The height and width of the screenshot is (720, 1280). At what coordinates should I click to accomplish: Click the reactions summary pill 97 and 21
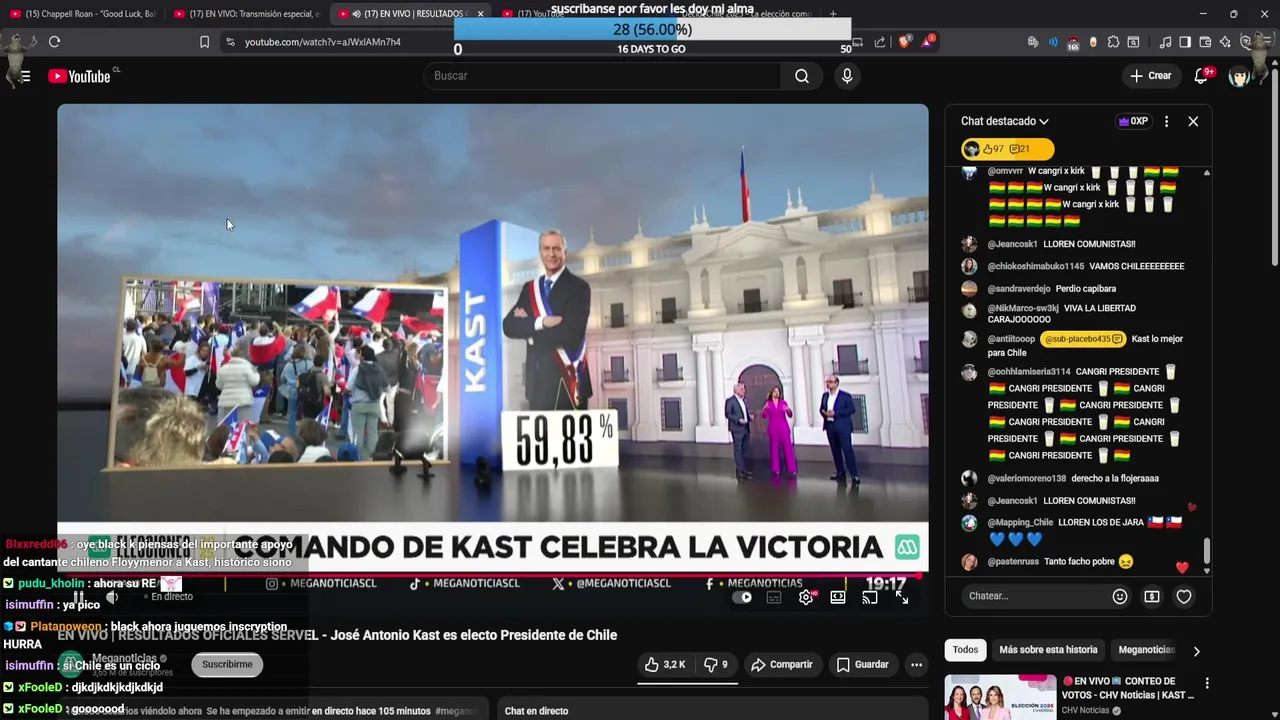pyautogui.click(x=1007, y=149)
